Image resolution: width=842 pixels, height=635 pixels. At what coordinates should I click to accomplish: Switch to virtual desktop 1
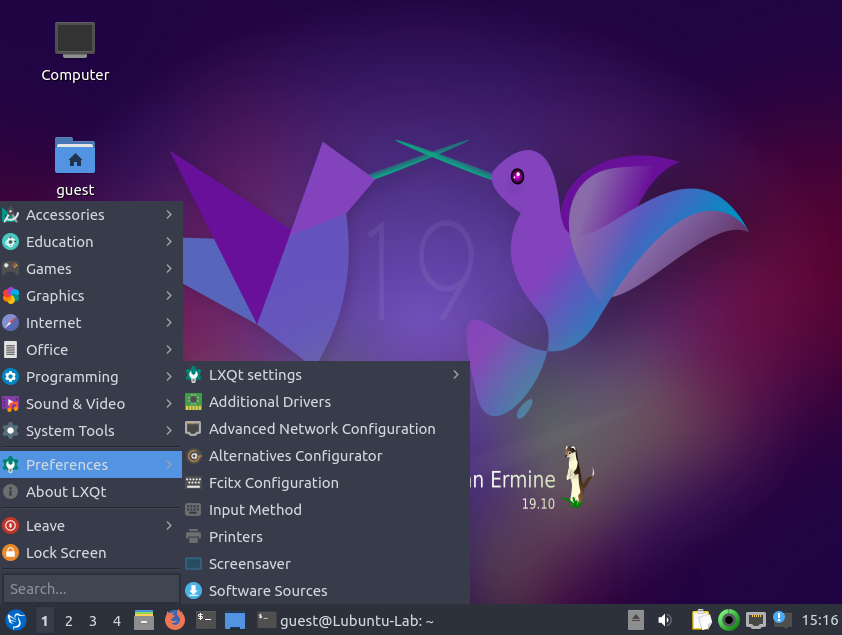pyautogui.click(x=45, y=621)
